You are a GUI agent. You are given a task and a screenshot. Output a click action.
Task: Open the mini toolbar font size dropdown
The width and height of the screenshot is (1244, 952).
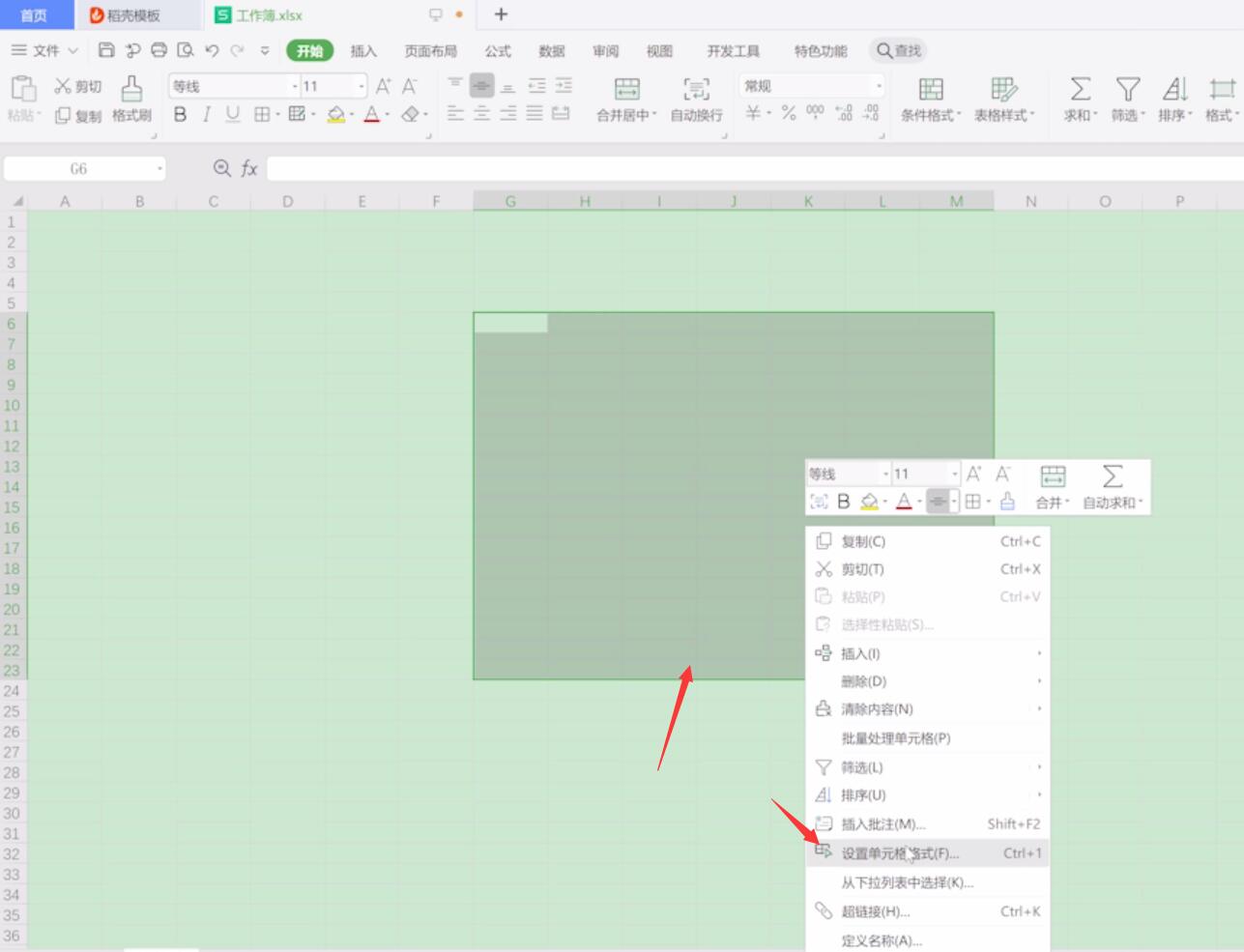click(x=955, y=474)
